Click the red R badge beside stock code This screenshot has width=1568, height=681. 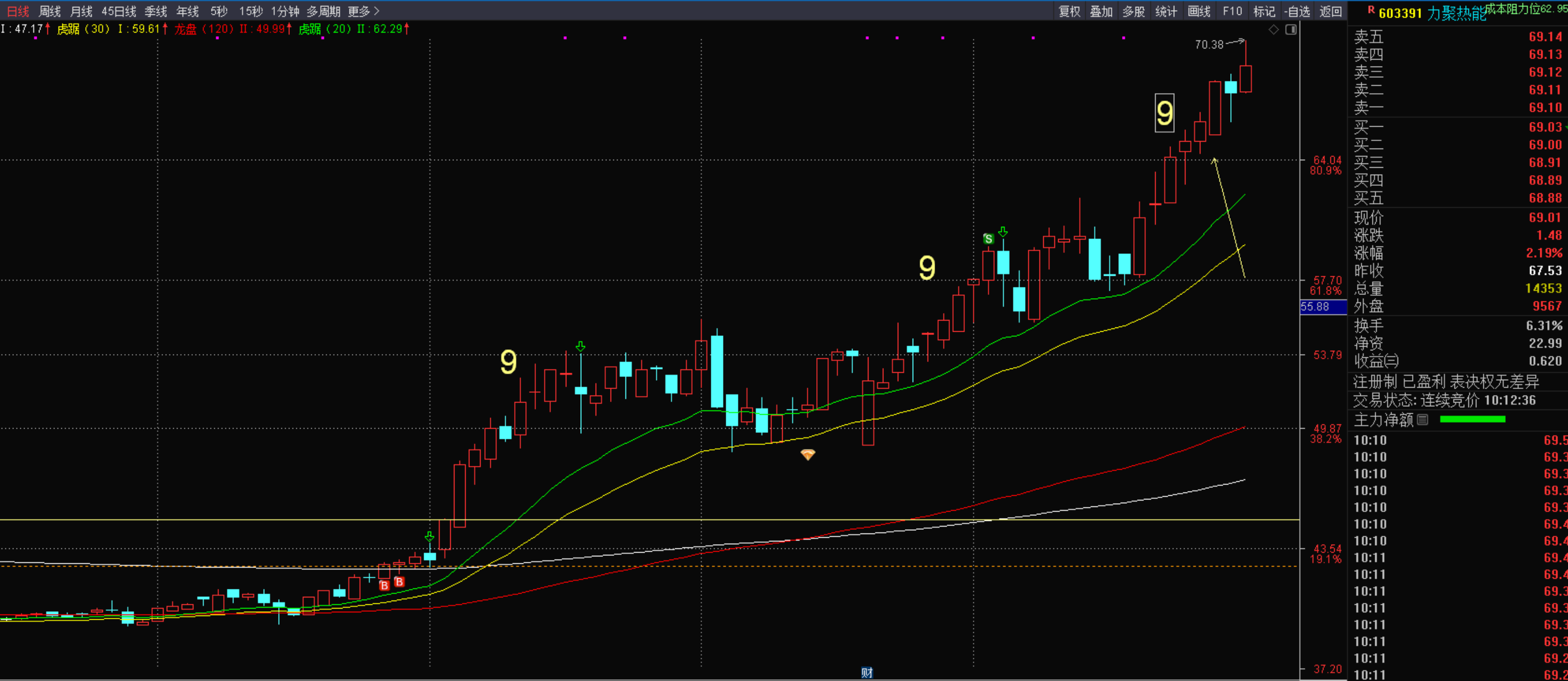coord(1371,10)
